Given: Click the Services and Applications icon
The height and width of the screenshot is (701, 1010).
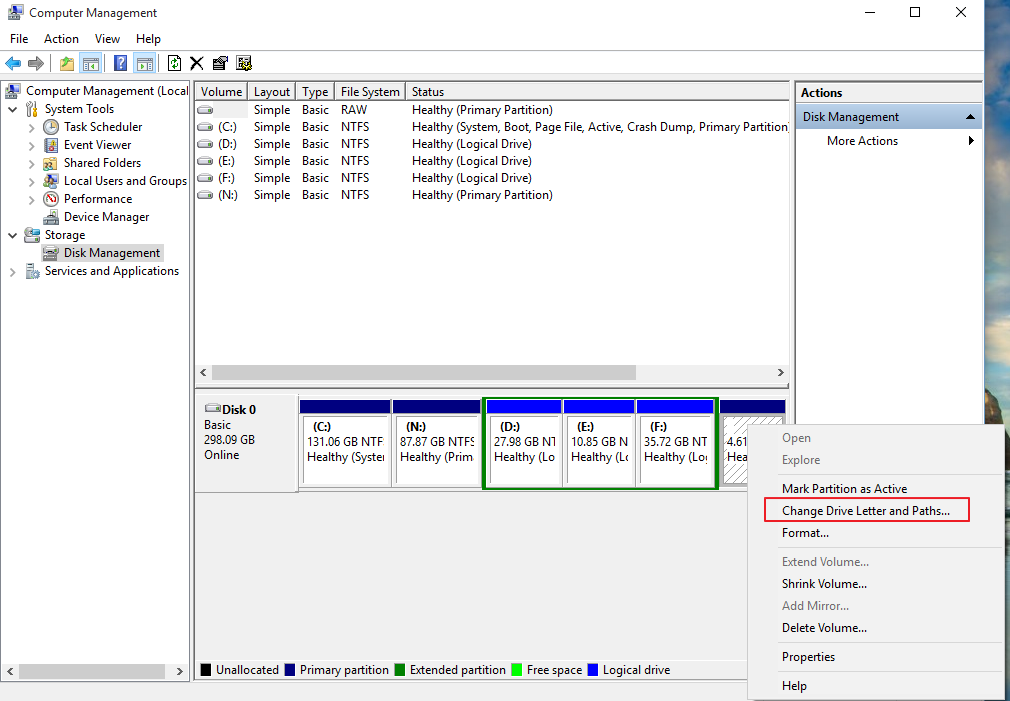Looking at the screenshot, I should (x=32, y=271).
